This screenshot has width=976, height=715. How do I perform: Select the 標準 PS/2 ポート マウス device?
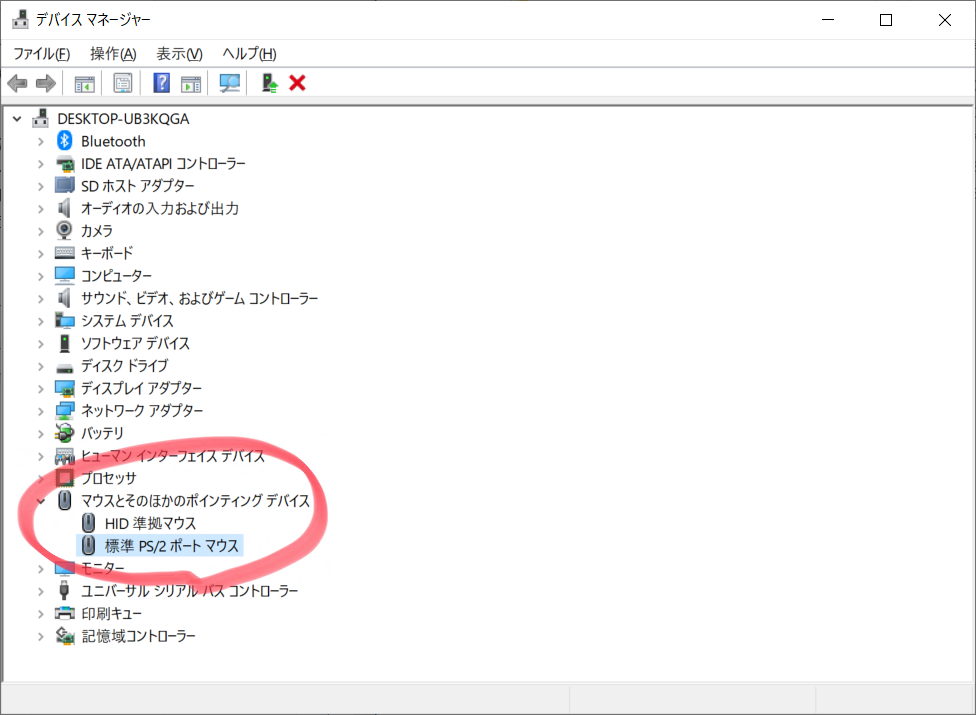[x=171, y=546]
